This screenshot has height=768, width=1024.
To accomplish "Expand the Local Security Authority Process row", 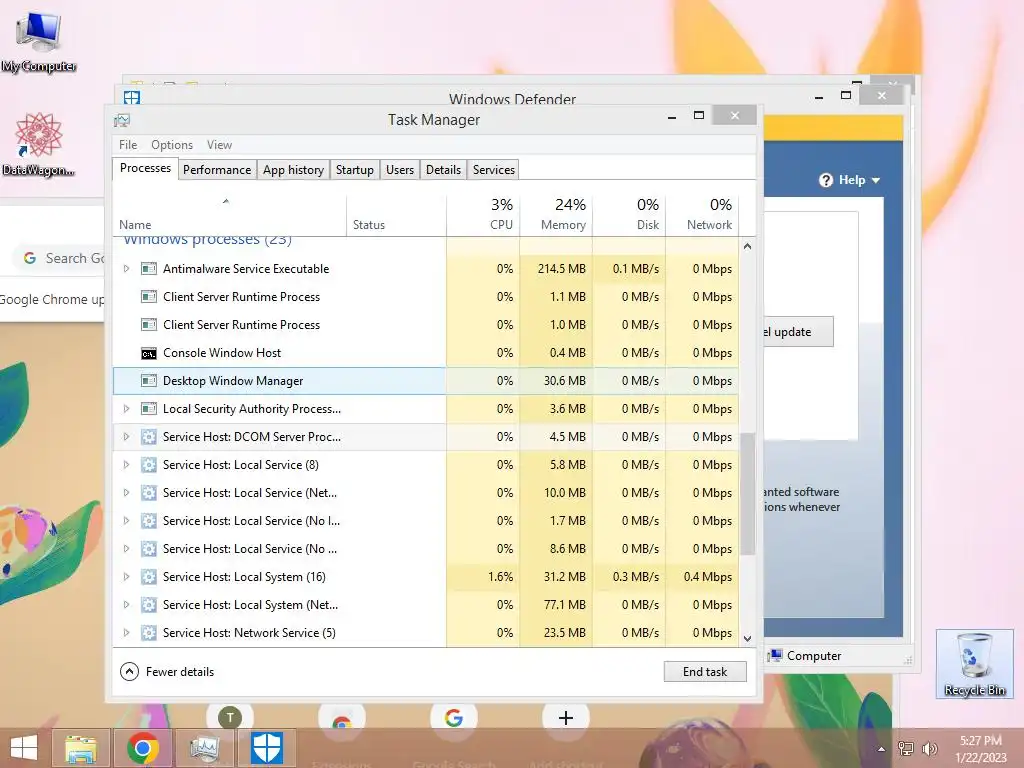I will click(127, 409).
